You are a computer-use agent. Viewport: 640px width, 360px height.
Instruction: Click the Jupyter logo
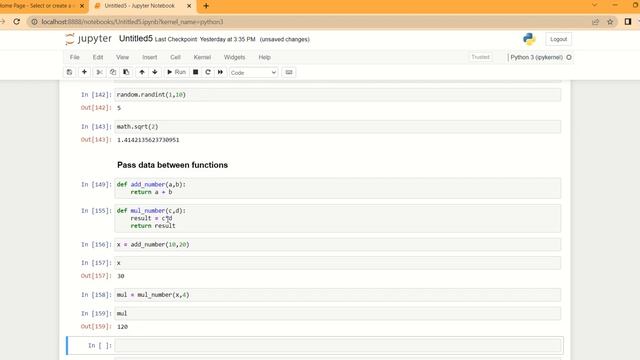point(88,39)
